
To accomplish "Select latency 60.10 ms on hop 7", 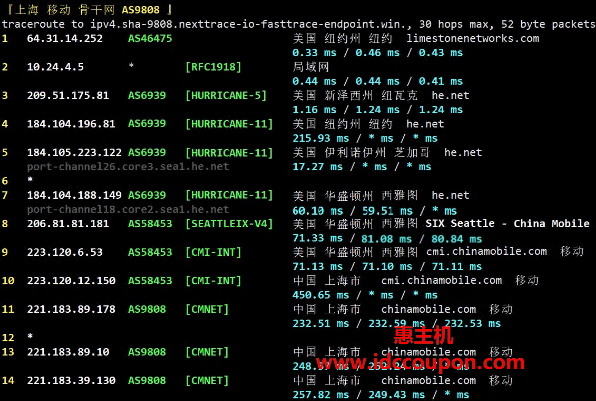I will (x=317, y=211).
